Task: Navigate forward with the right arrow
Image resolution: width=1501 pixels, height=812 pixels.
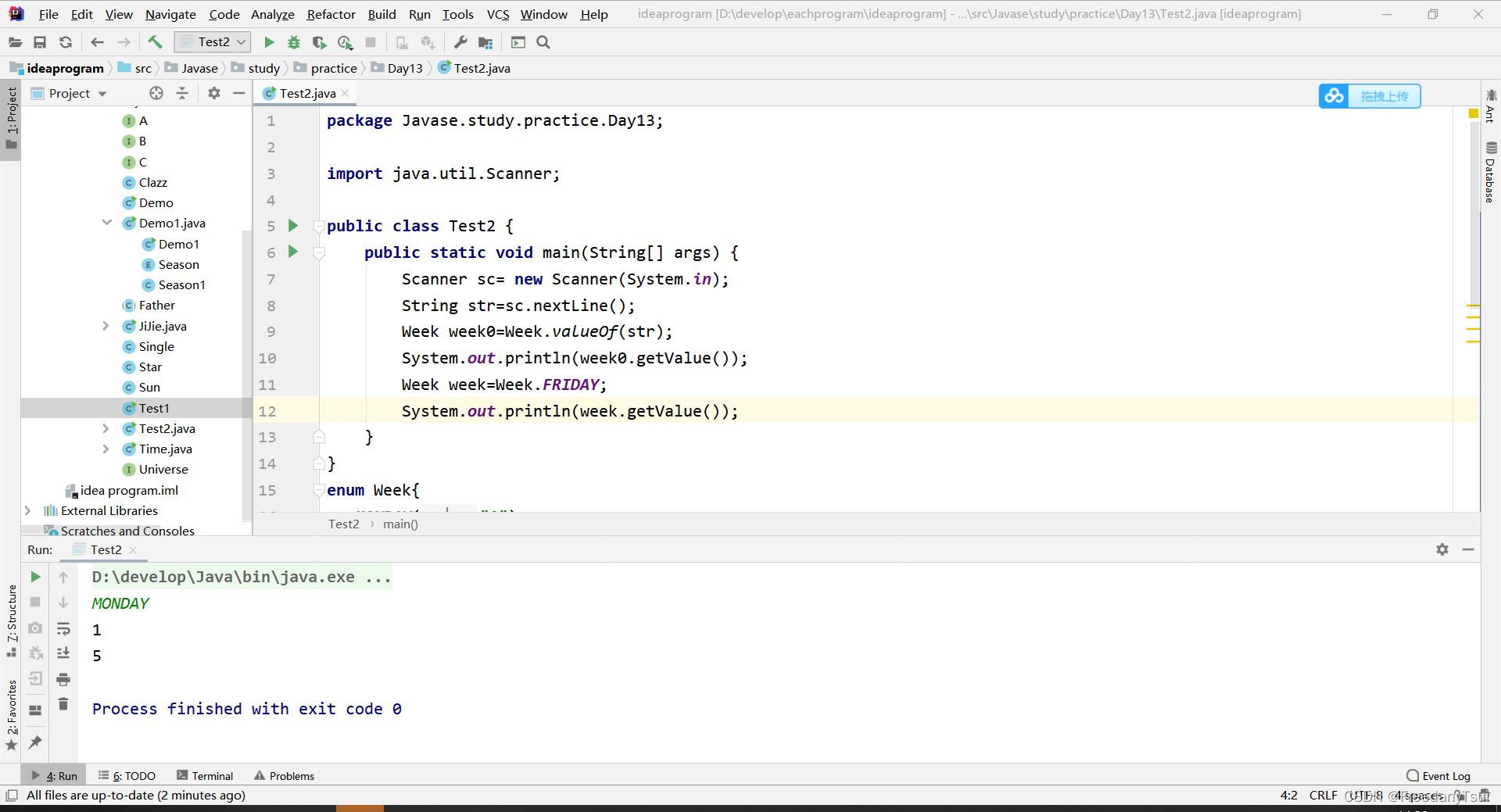Action: (124, 42)
